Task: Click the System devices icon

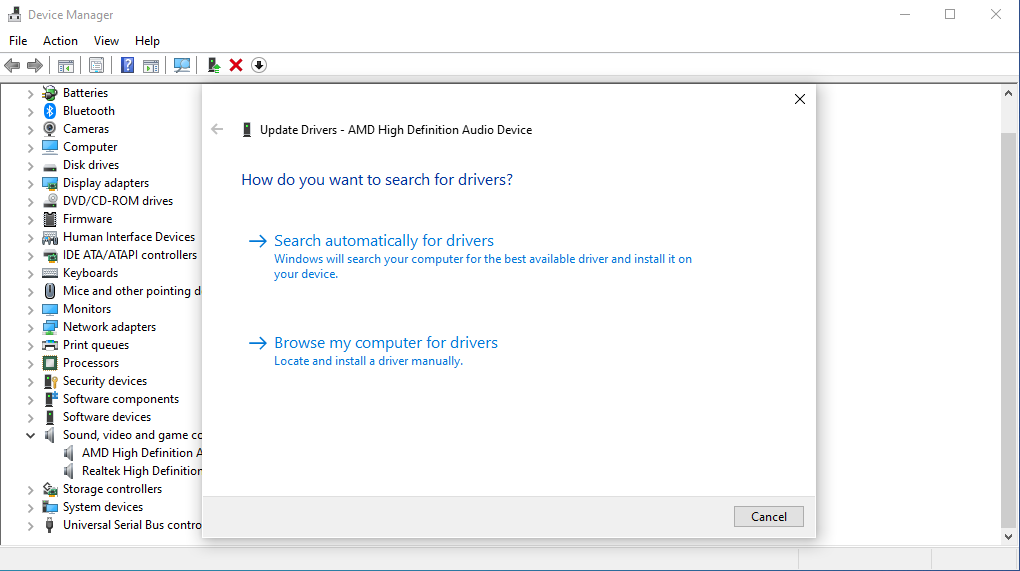Action: pyautogui.click(x=49, y=507)
